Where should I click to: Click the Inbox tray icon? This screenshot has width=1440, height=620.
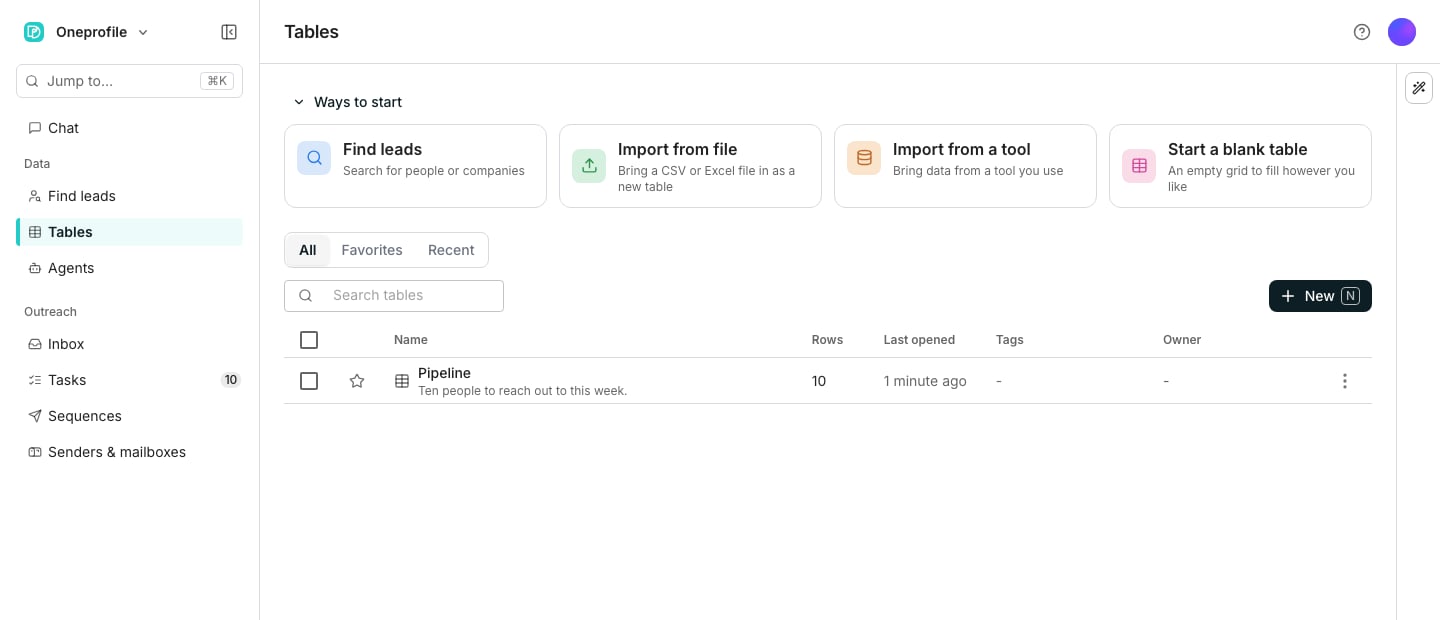pyautogui.click(x=35, y=344)
